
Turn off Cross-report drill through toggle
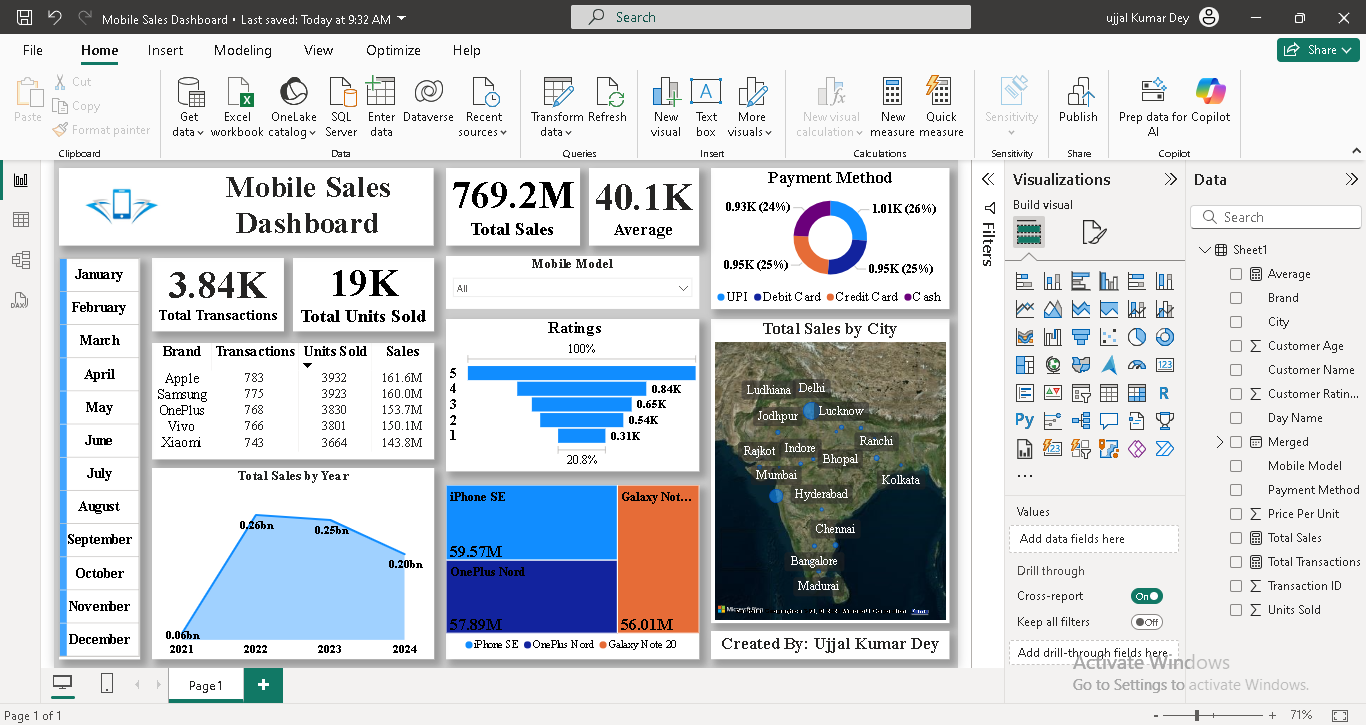coord(1147,596)
